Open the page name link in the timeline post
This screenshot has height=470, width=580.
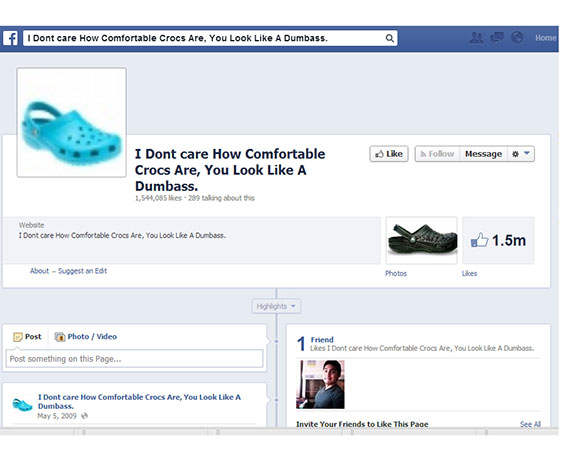point(139,402)
